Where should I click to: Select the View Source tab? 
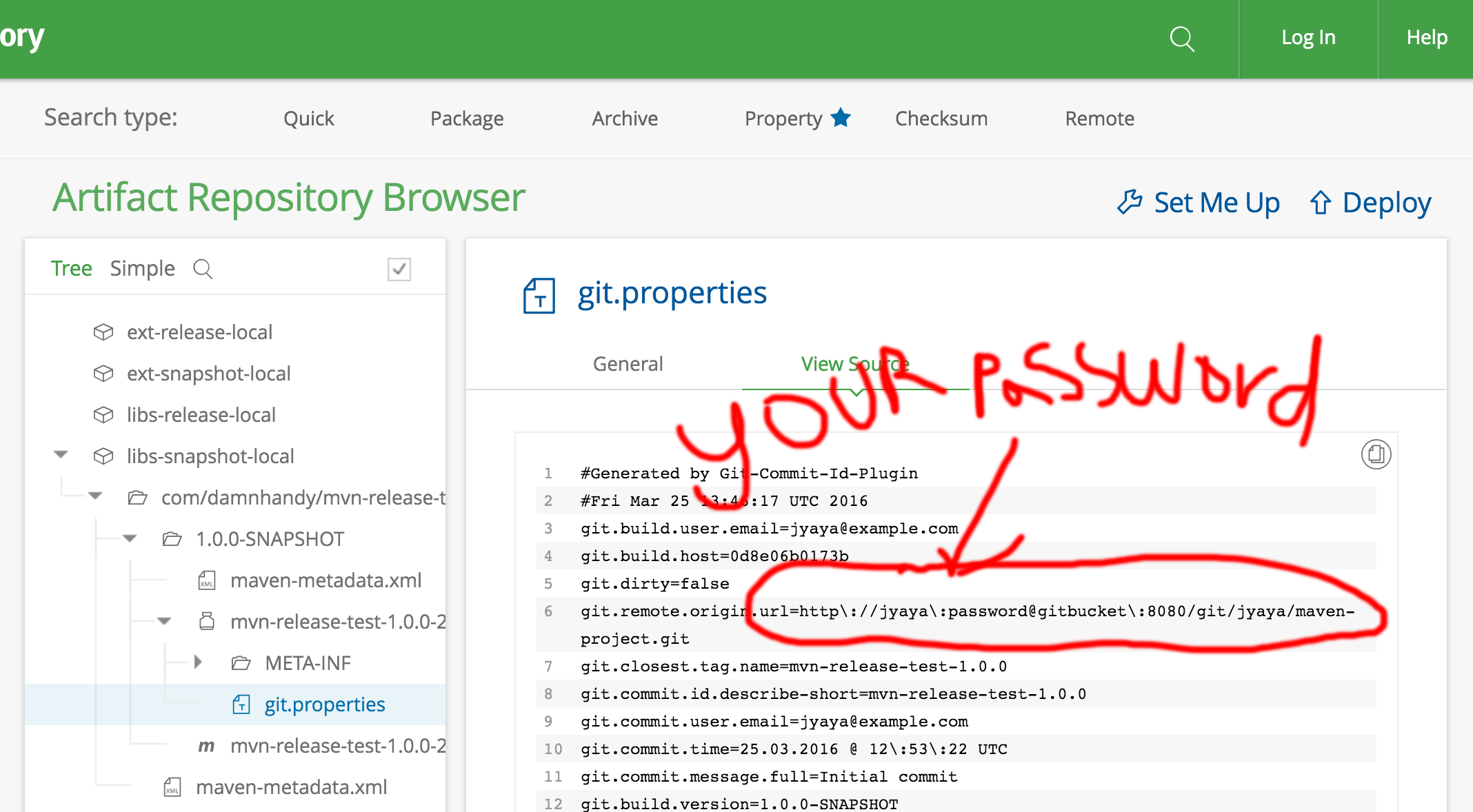pyautogui.click(x=855, y=364)
